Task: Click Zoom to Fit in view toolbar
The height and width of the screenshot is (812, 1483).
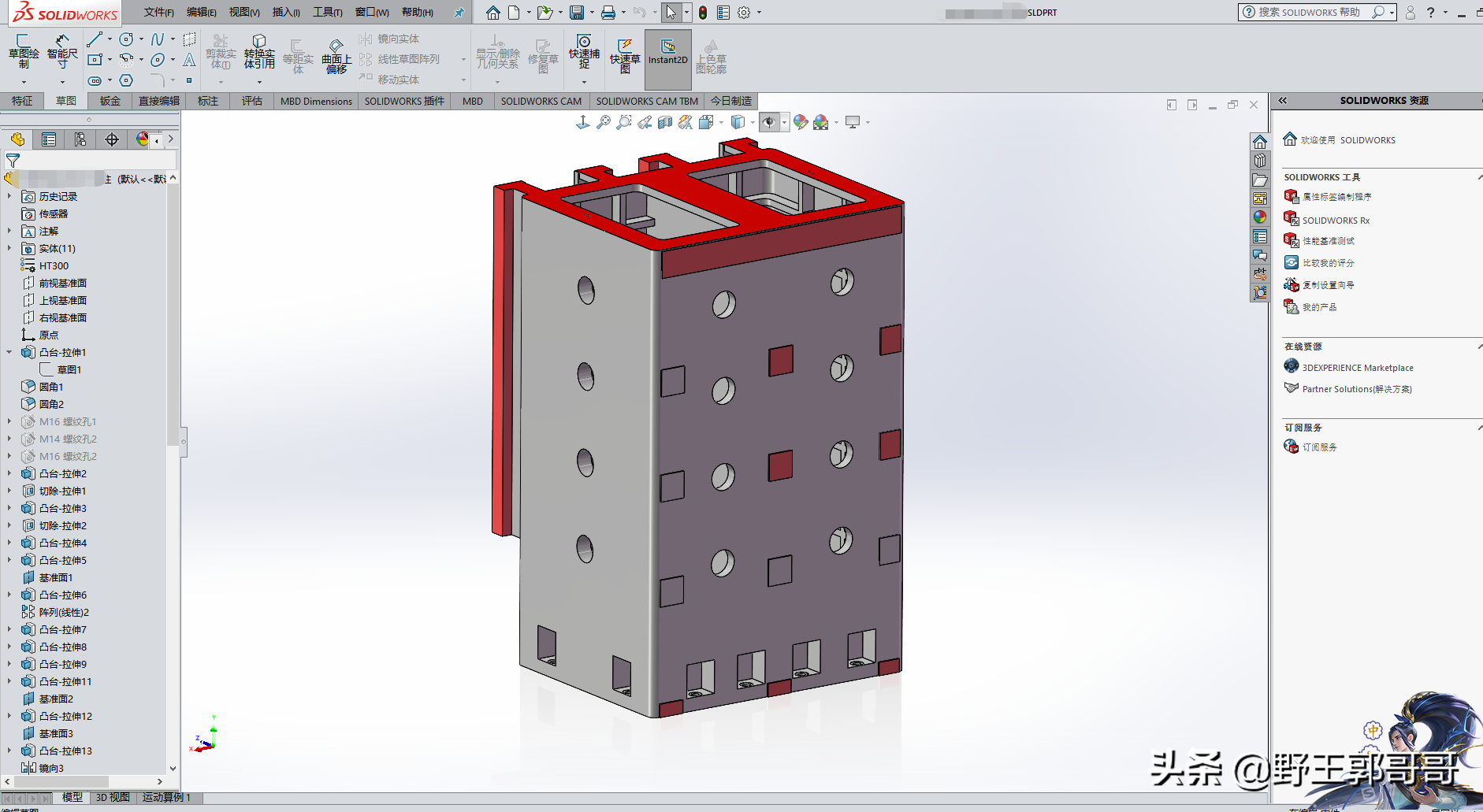Action: [x=604, y=122]
